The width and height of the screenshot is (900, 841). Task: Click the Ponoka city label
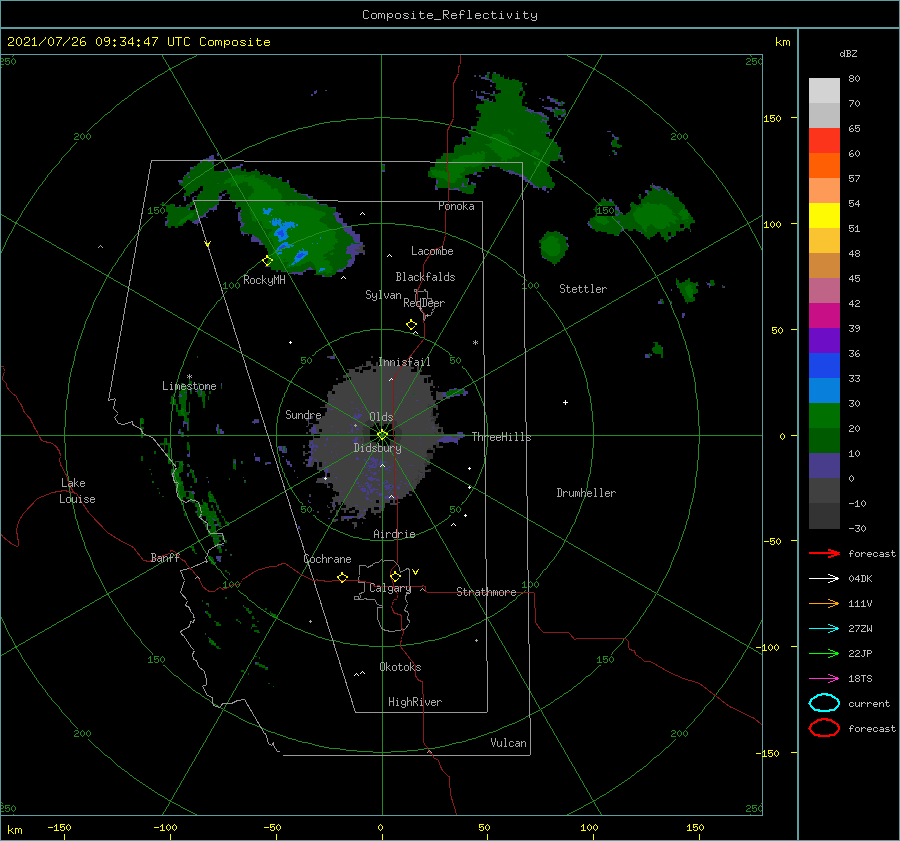(x=456, y=206)
